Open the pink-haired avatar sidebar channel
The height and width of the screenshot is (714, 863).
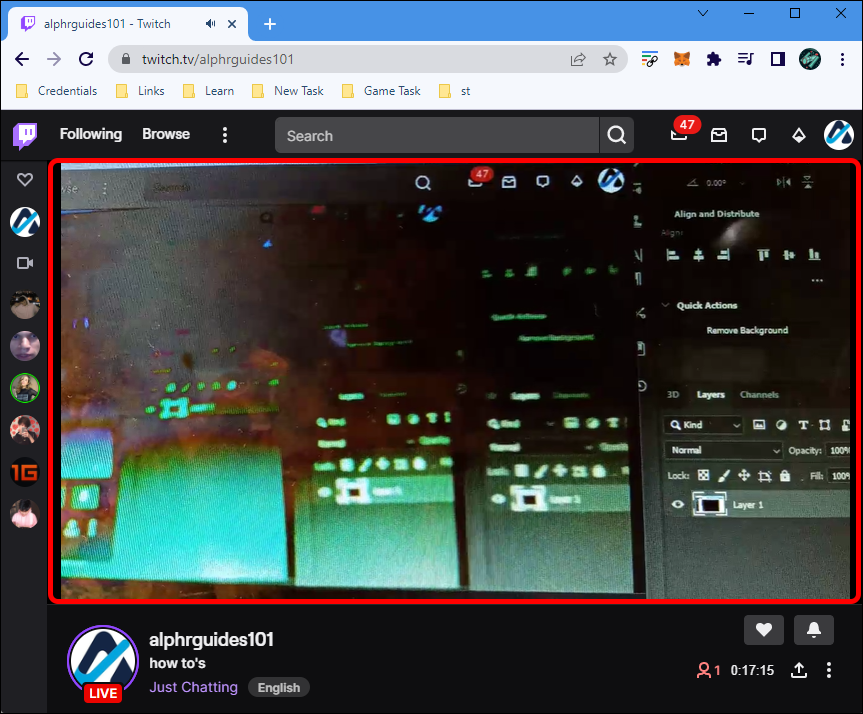click(25, 514)
